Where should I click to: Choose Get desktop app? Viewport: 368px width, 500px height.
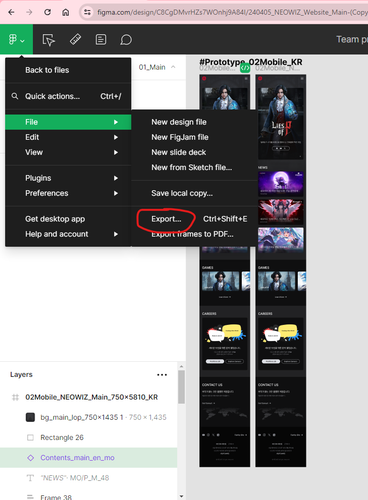point(68,219)
